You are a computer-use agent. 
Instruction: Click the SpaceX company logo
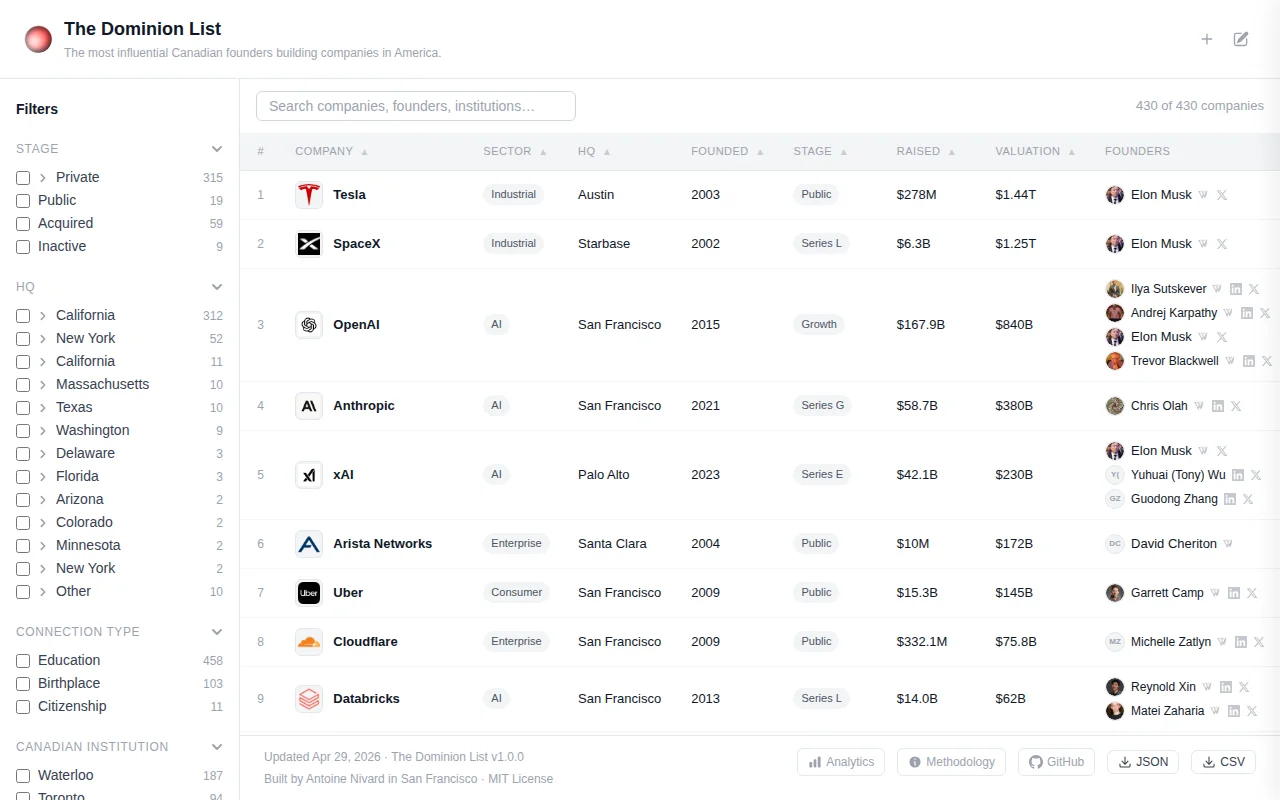pos(309,244)
